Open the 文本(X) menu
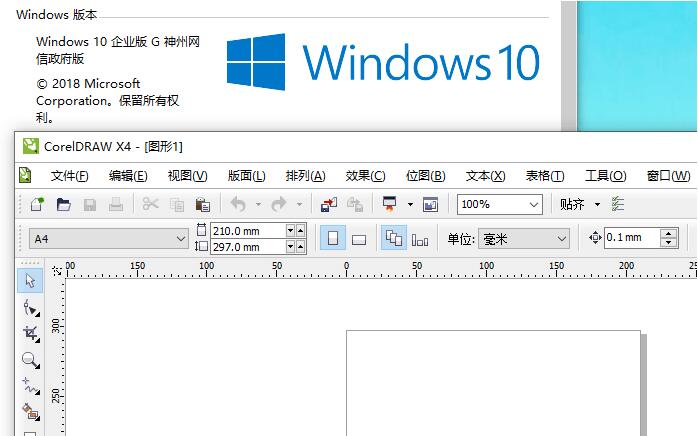The width and height of the screenshot is (698, 436). click(486, 176)
